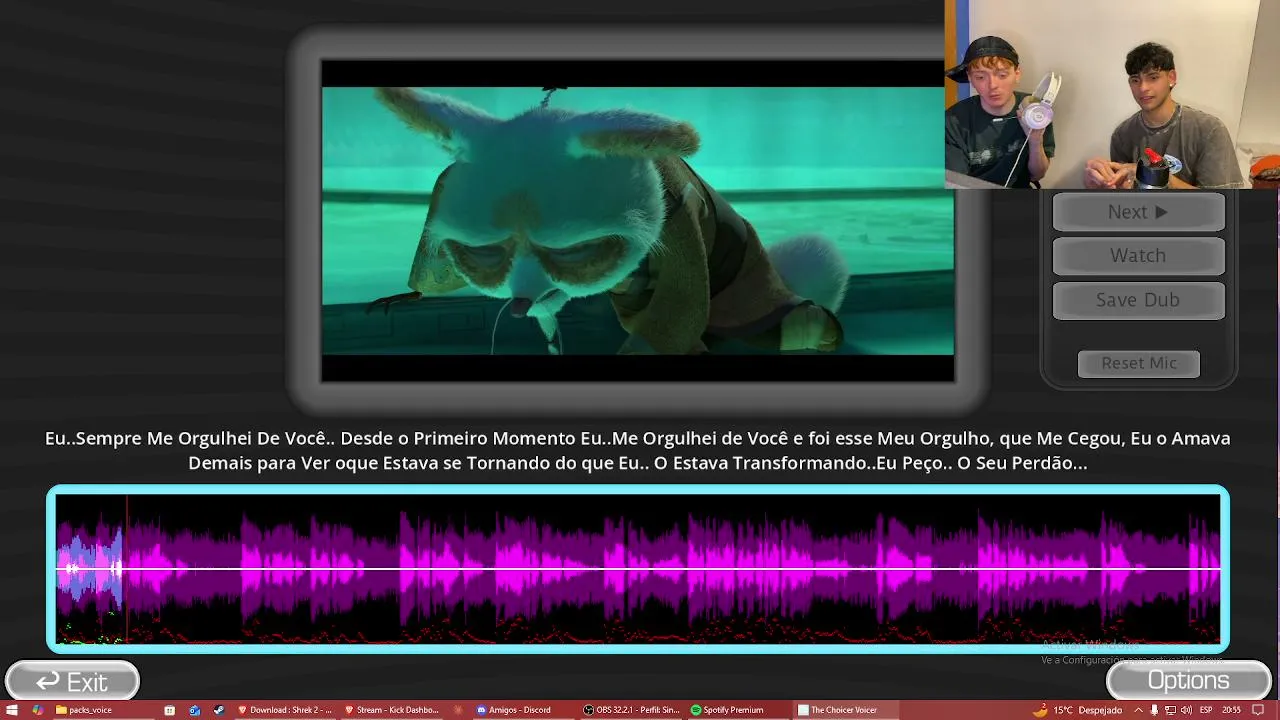Open the Microsoft Store taskbar icon
Screen dimensions: 1280x720
coord(170,710)
